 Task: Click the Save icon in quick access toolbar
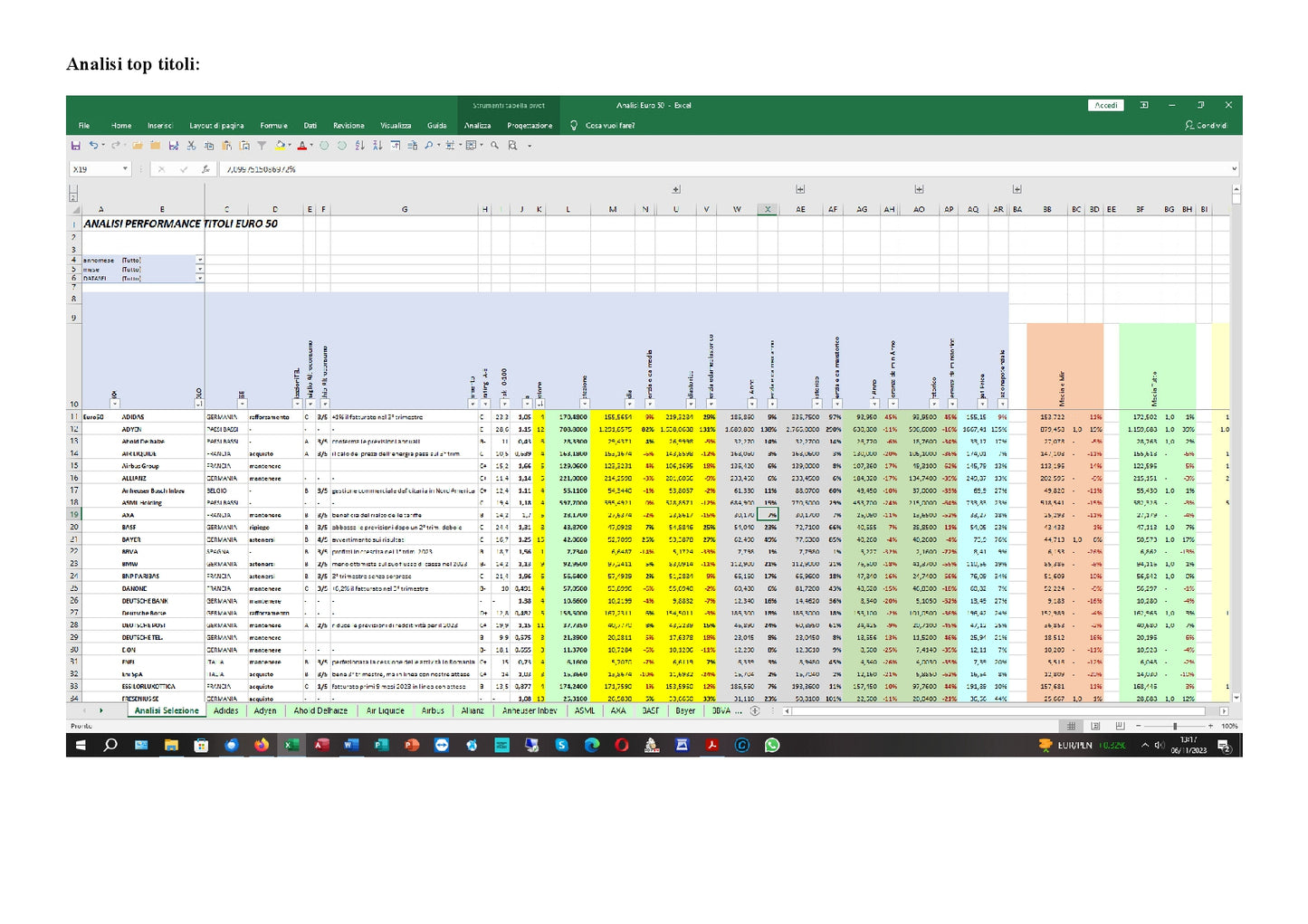click(75, 145)
